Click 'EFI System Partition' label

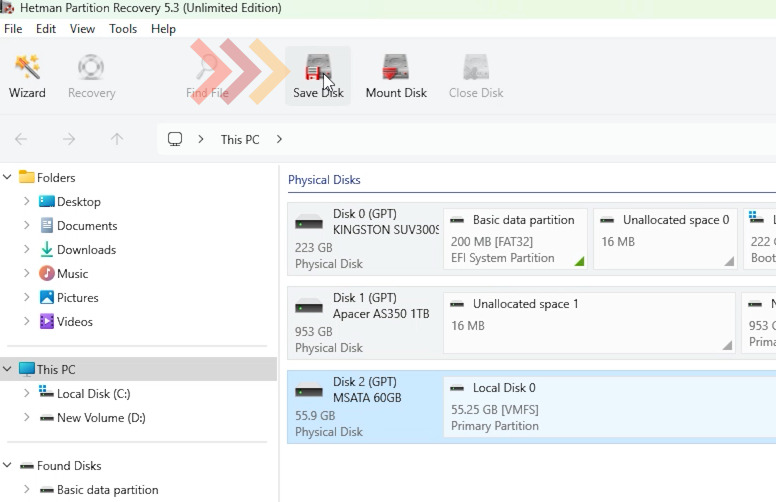(x=502, y=258)
